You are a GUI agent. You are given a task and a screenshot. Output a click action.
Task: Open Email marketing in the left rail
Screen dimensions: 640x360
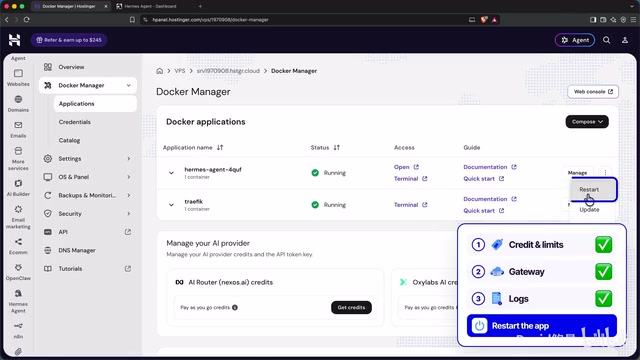[x=18, y=217]
